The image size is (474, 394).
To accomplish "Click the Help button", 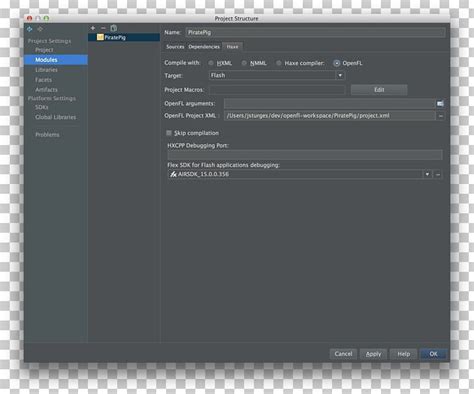I will pos(403,354).
